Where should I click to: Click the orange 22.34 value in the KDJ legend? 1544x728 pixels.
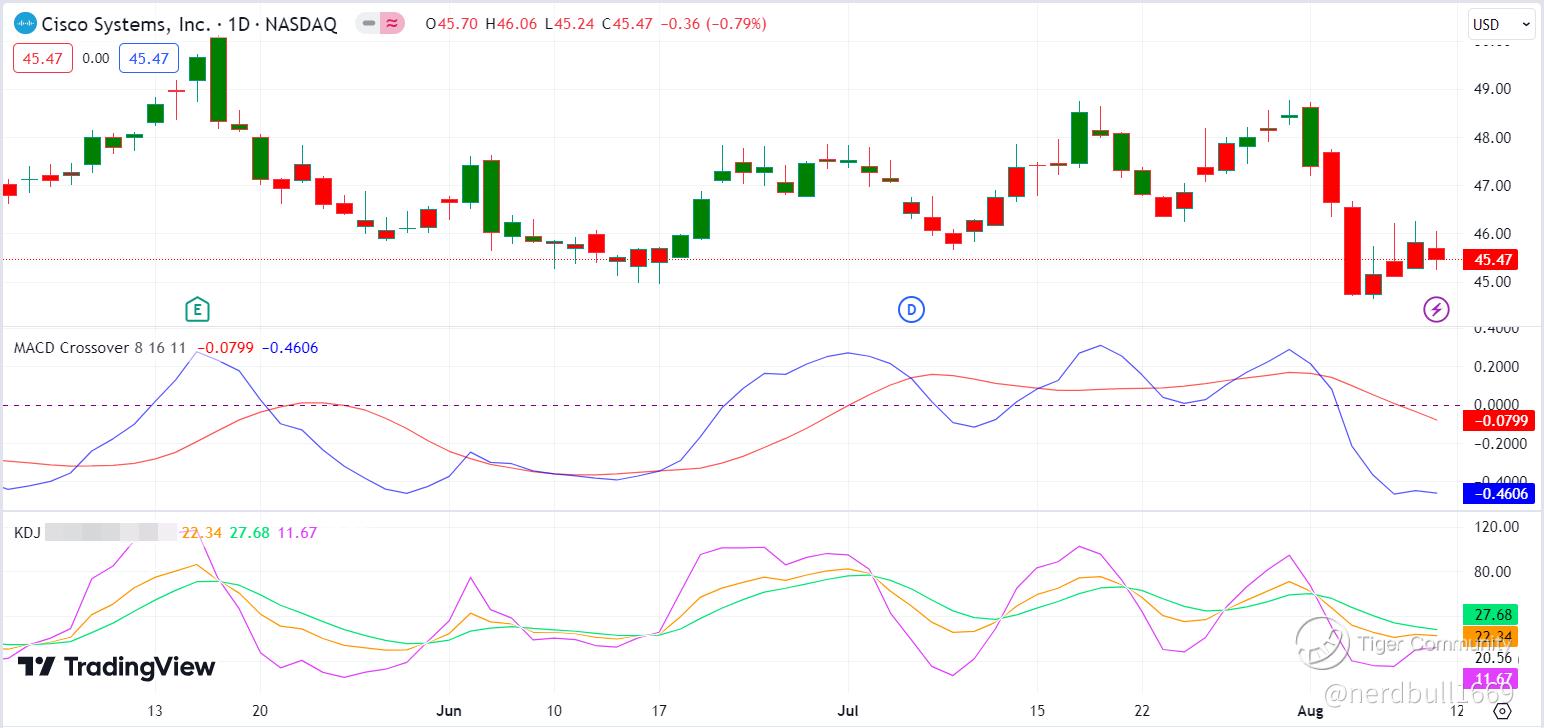point(201,532)
